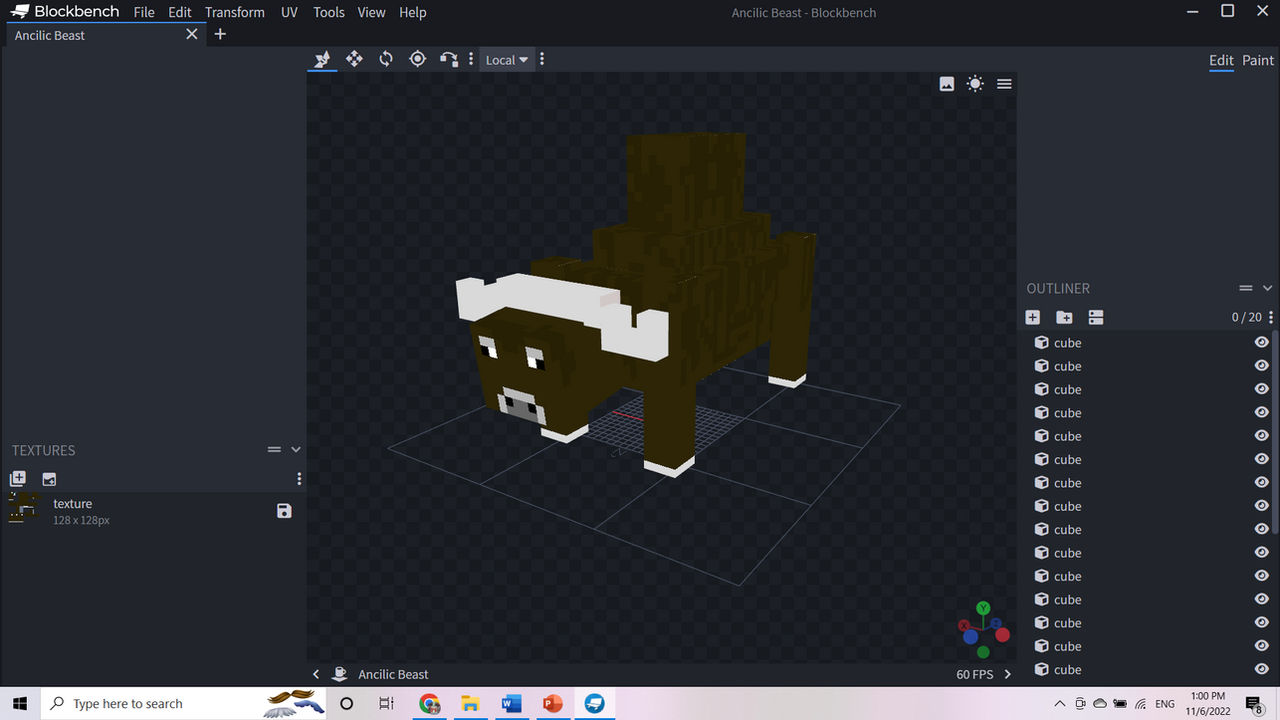Viewport: 1280px width, 720px height.
Task: Save the texture with the floppy icon
Action: point(284,511)
